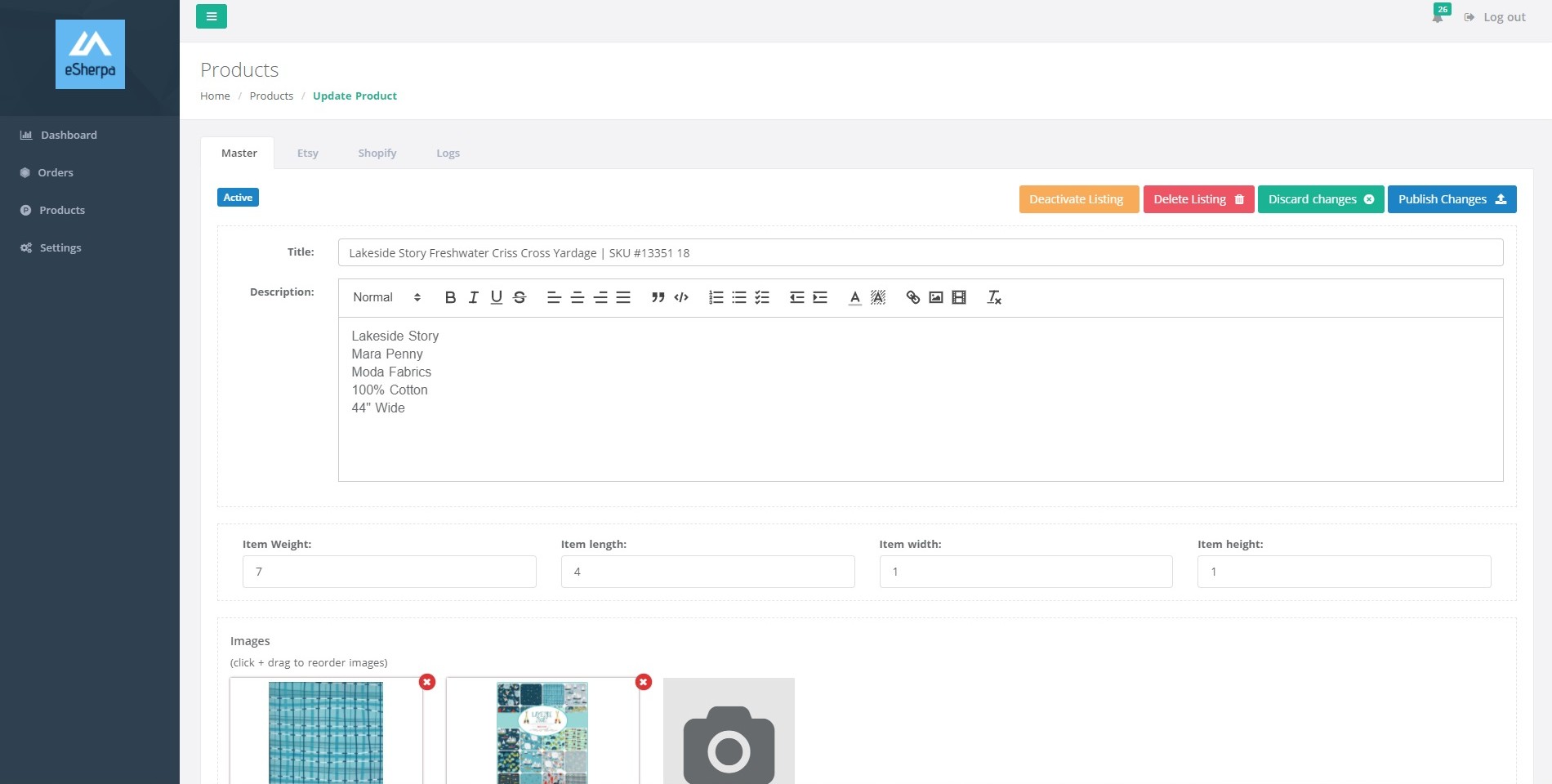This screenshot has height=784, width=1552.
Task: Click Discard changes button
Action: [1321, 199]
